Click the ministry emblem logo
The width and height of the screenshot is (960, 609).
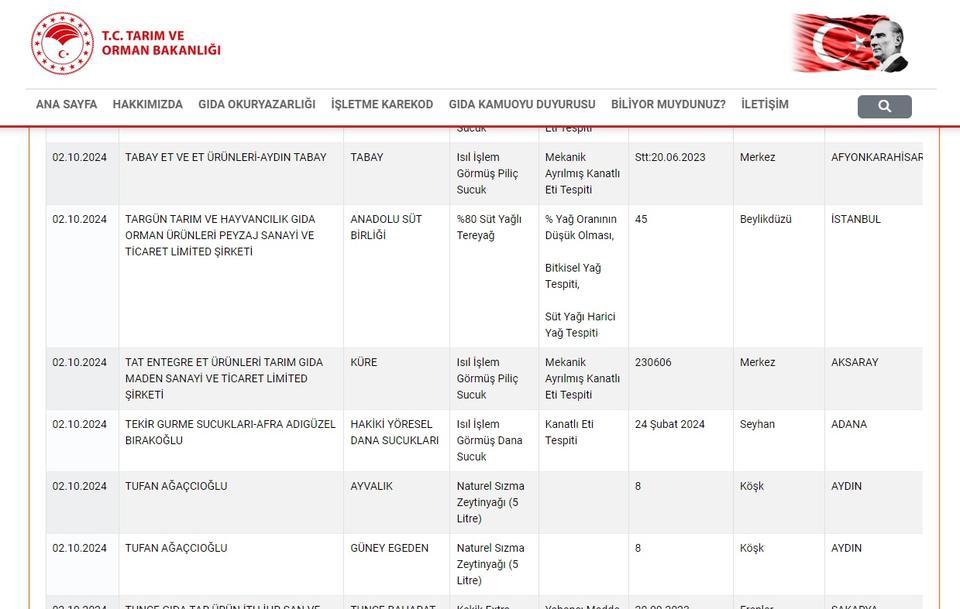[x=62, y=43]
